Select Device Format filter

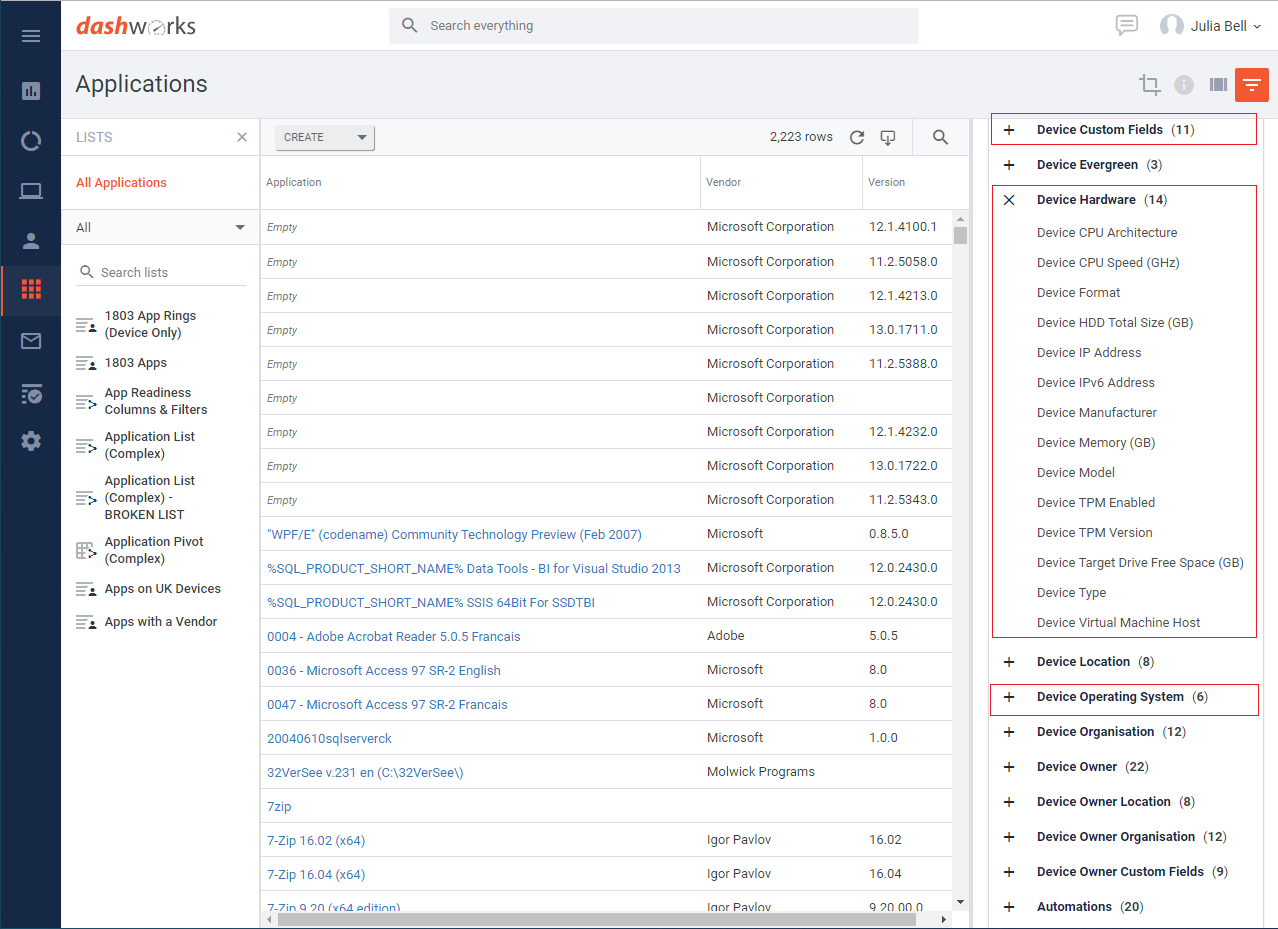1078,293
